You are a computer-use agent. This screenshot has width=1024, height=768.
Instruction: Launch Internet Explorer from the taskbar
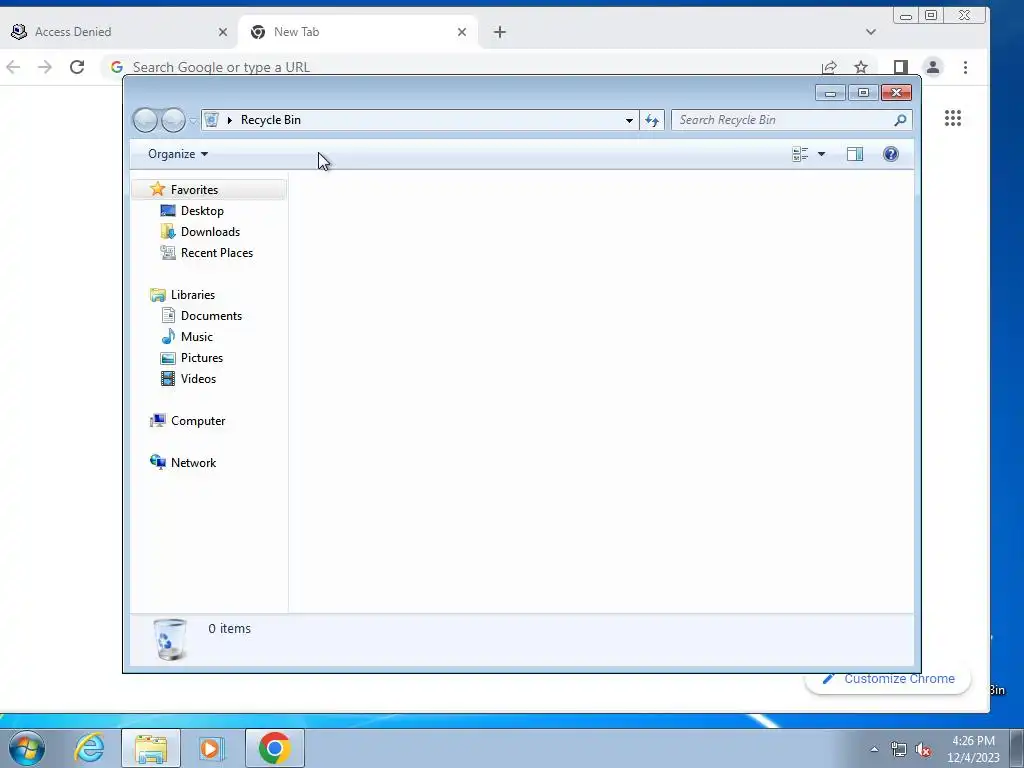(x=89, y=748)
